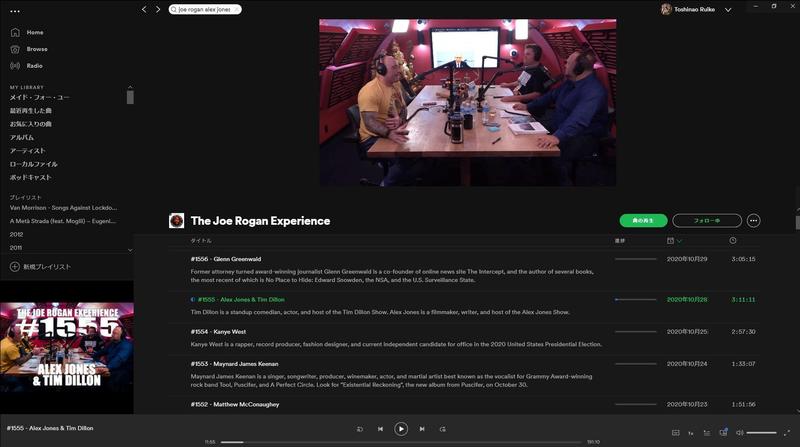Click the podcast video frame
The height and width of the screenshot is (447, 800).
pos(467,103)
